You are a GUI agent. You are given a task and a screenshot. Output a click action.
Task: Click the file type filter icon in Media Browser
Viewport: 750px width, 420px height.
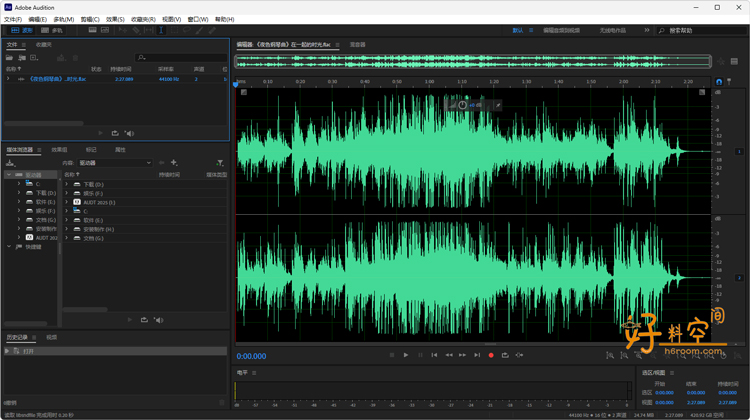click(x=220, y=163)
